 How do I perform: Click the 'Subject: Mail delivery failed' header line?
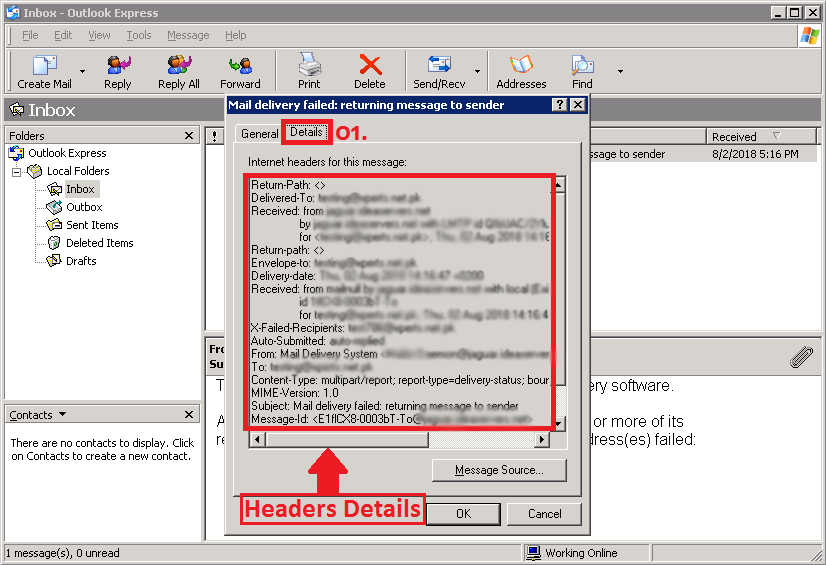point(385,406)
